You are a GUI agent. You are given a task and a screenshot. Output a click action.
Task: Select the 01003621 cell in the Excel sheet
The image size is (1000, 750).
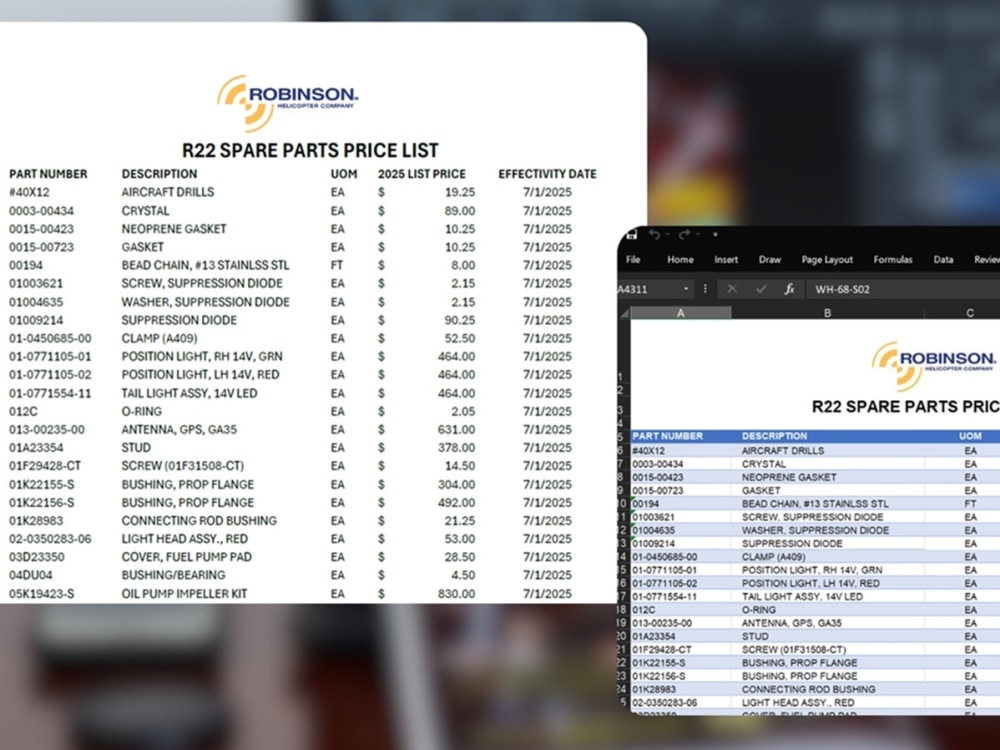pos(680,517)
